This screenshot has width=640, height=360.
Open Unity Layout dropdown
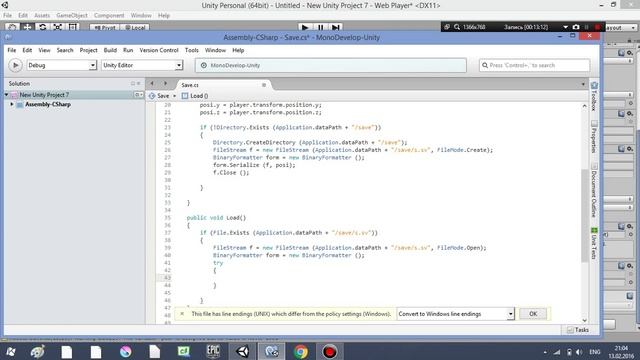620,28
